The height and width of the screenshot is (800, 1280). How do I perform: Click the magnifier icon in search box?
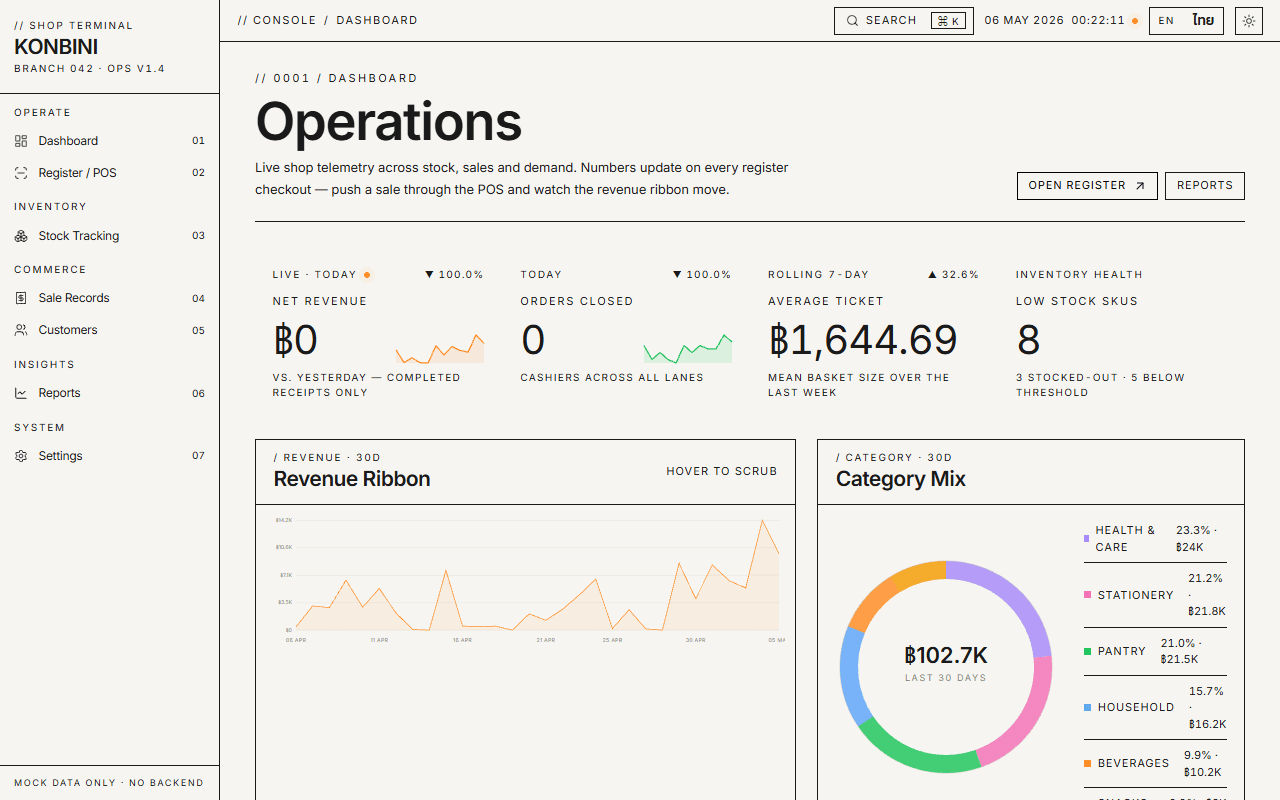pyautogui.click(x=853, y=21)
